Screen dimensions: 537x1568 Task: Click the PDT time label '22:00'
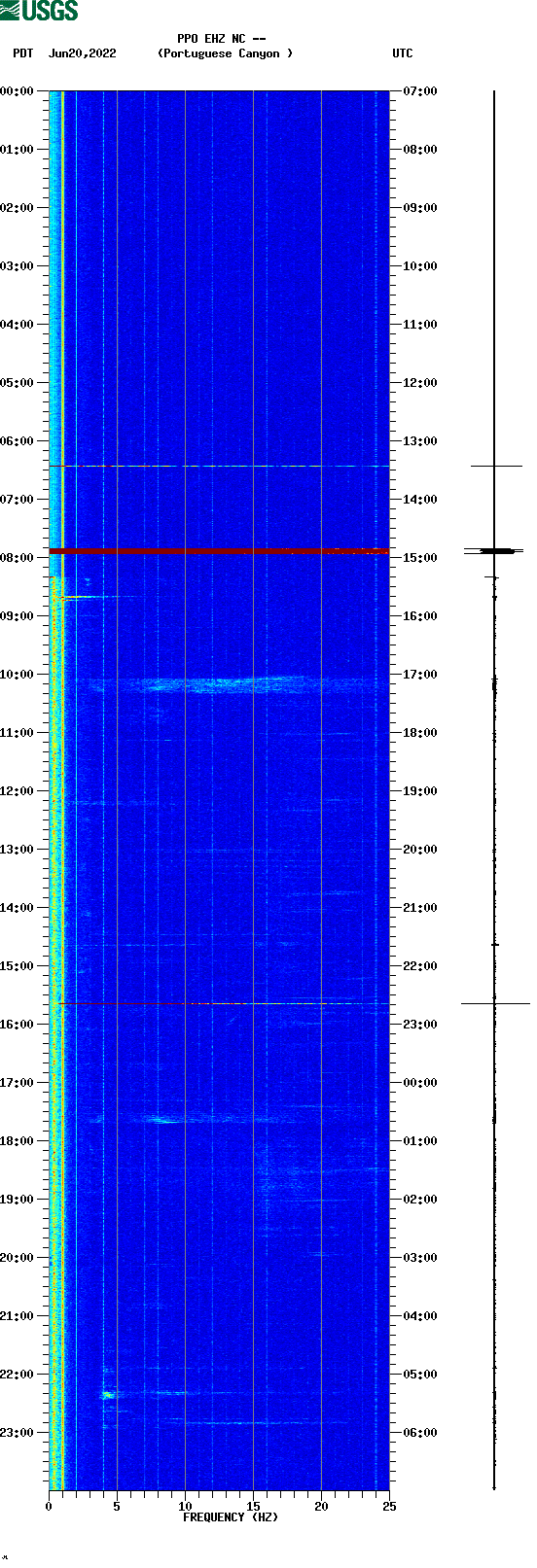[x=17, y=1375]
